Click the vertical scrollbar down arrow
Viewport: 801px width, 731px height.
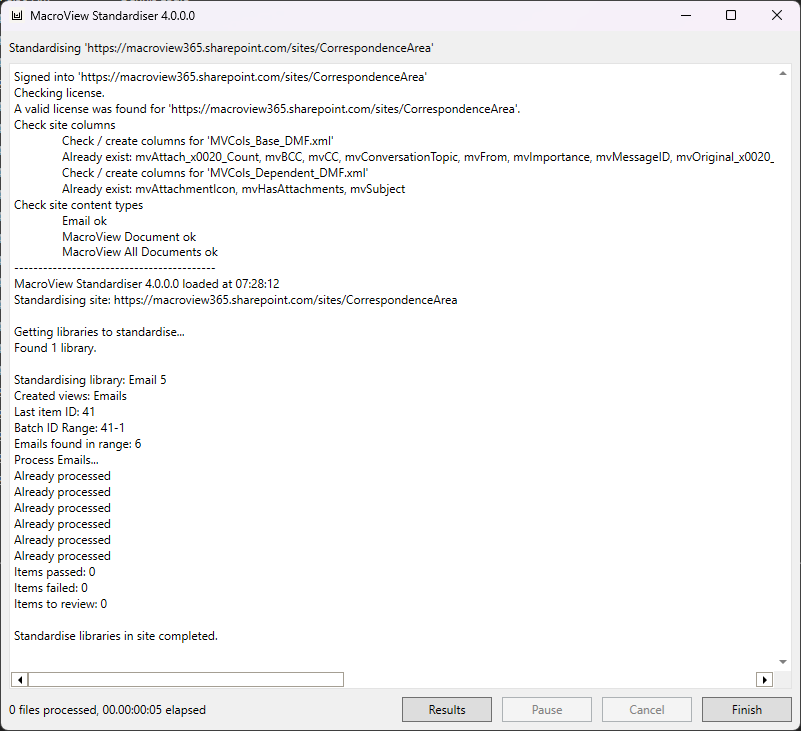(783, 662)
